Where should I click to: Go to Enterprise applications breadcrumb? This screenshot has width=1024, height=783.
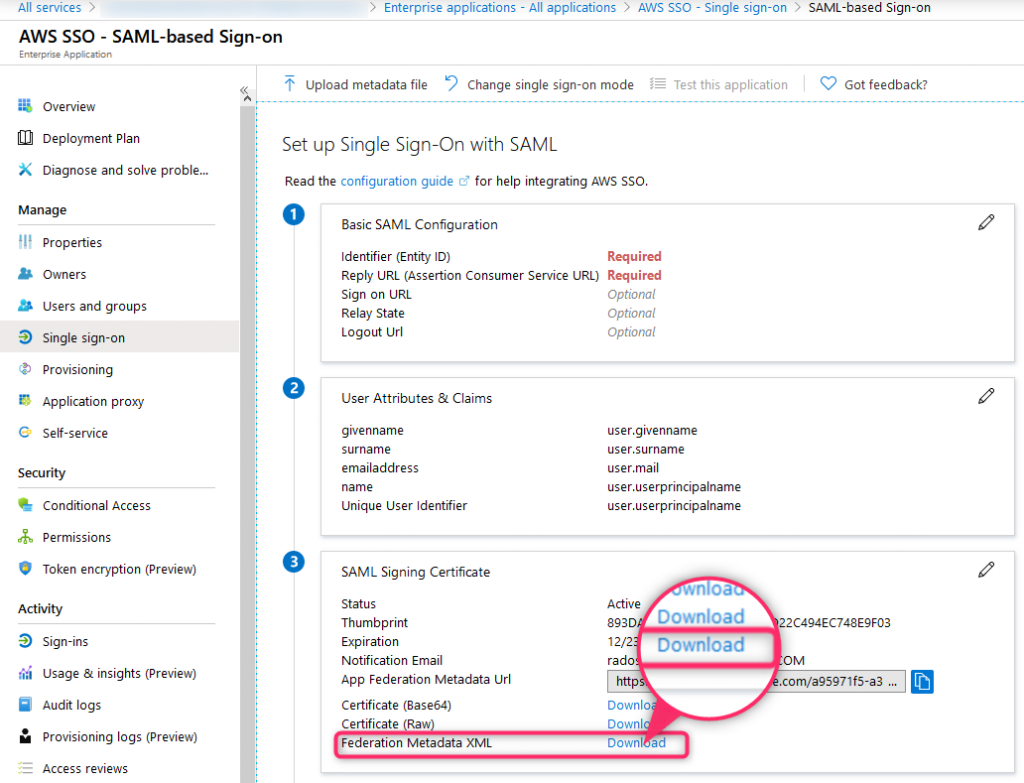tap(500, 7)
